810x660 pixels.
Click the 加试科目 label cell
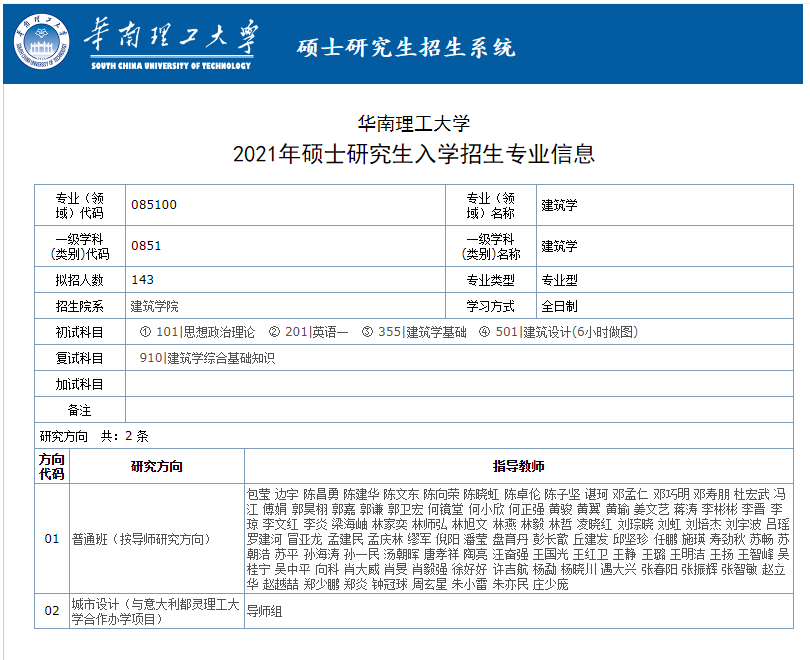pyautogui.click(x=80, y=384)
